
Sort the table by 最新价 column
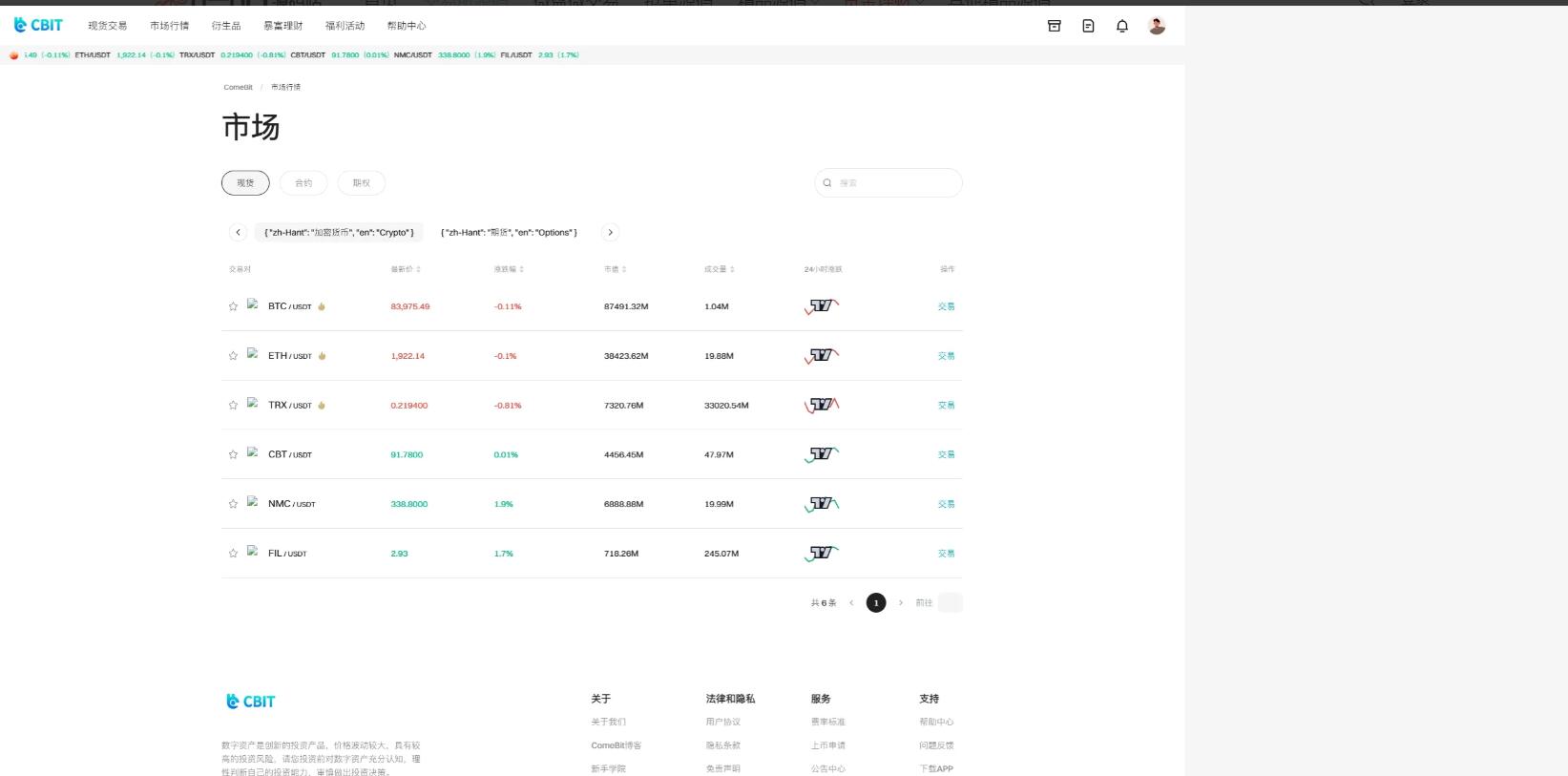click(406, 269)
